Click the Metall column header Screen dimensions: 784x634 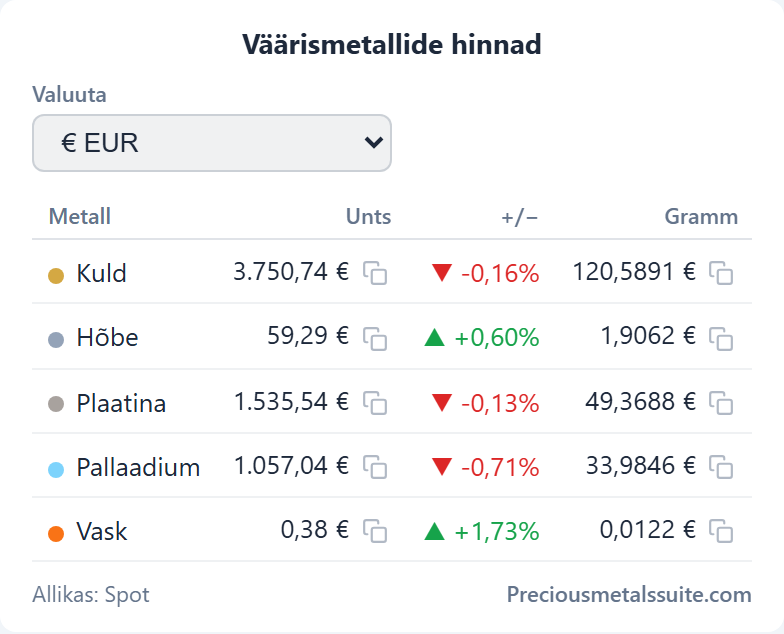coord(80,216)
